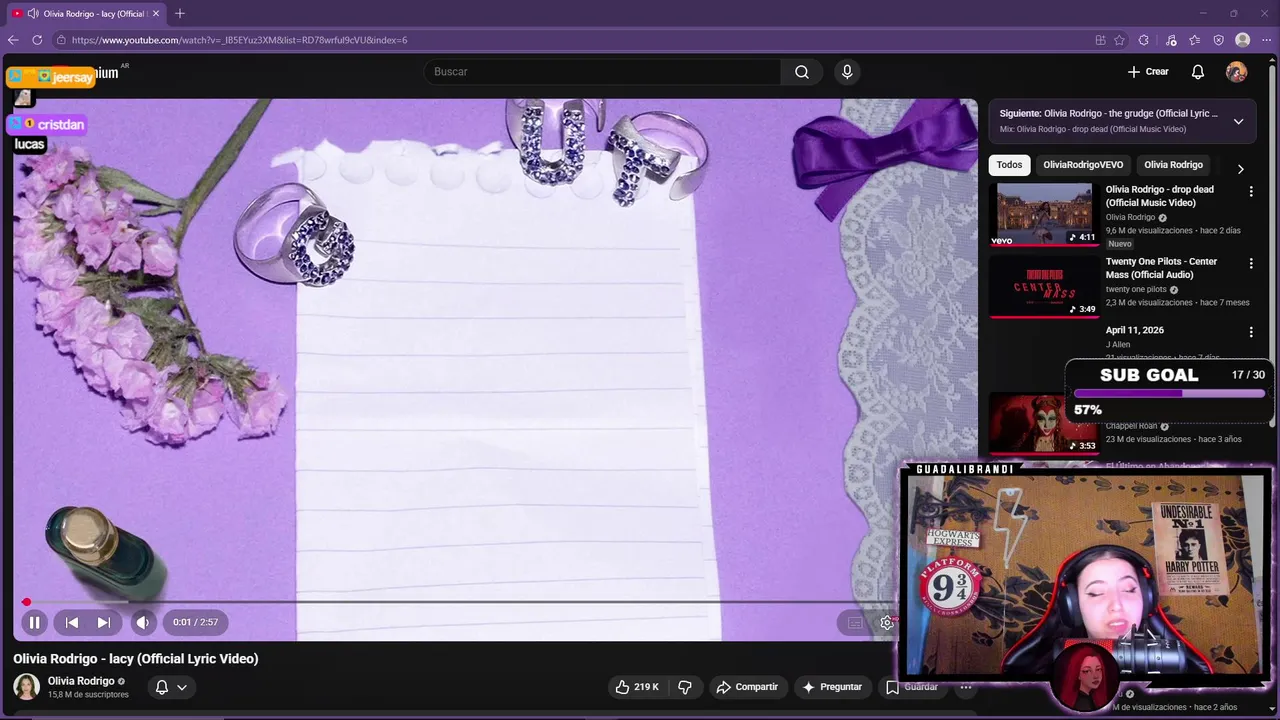Mute the tab using the speaker icon
The width and height of the screenshot is (1280, 720).
point(33,13)
